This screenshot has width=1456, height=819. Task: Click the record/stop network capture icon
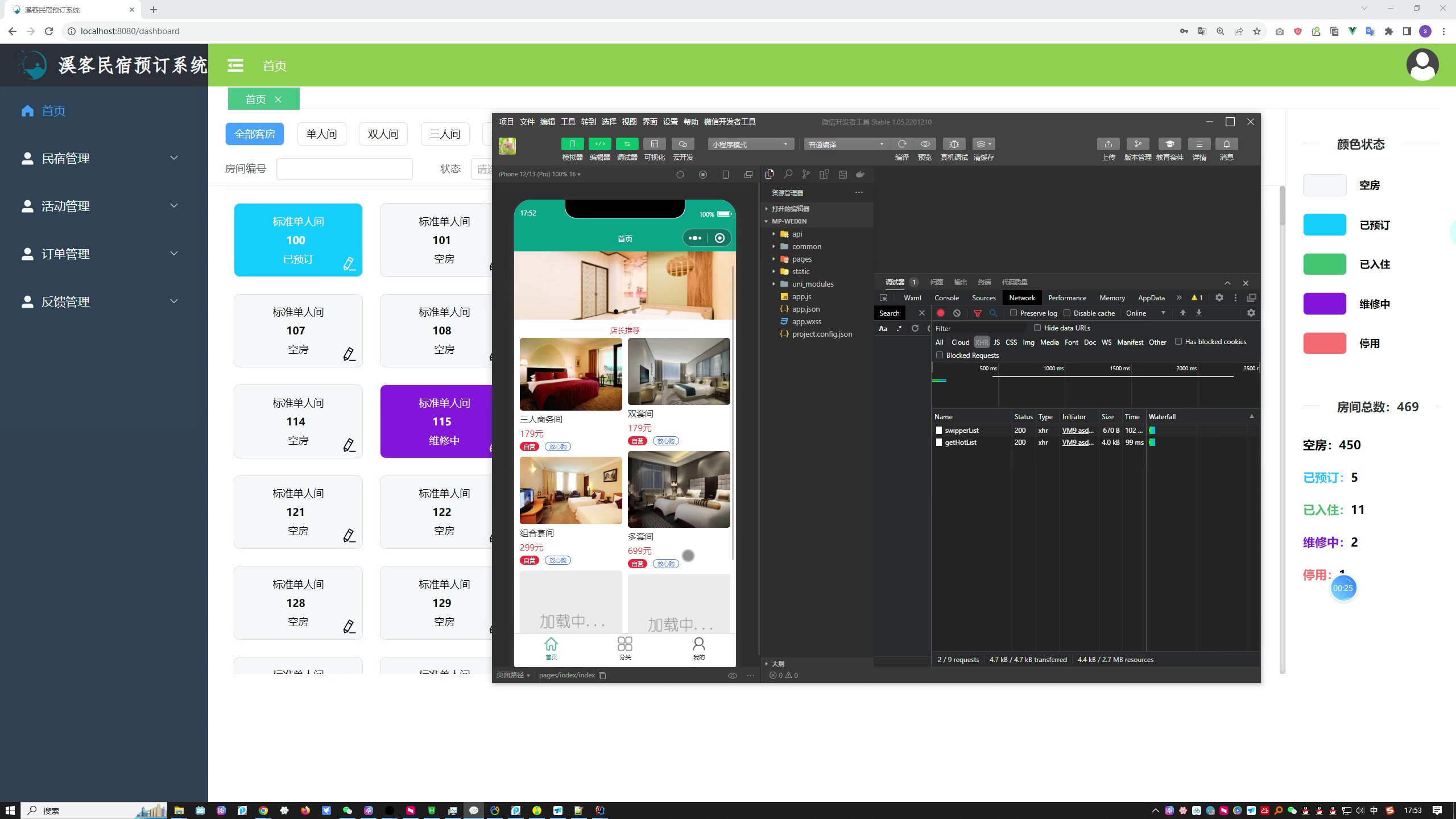[x=940, y=312]
